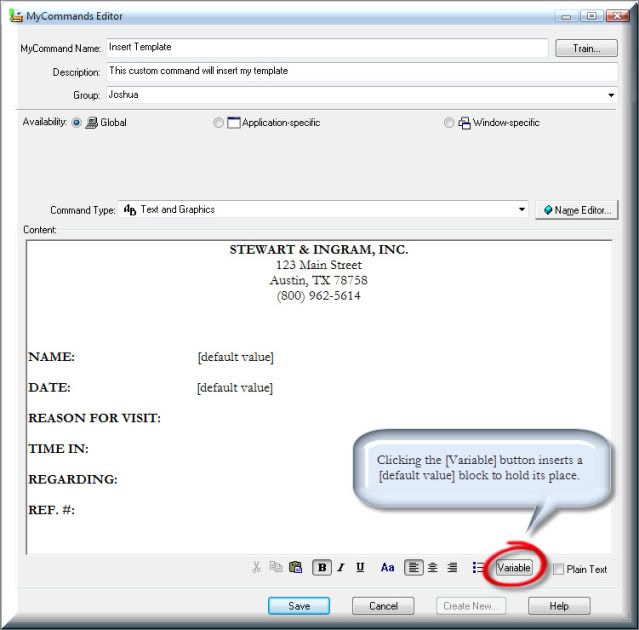Click the Cut scissors icon

pyautogui.click(x=256, y=567)
